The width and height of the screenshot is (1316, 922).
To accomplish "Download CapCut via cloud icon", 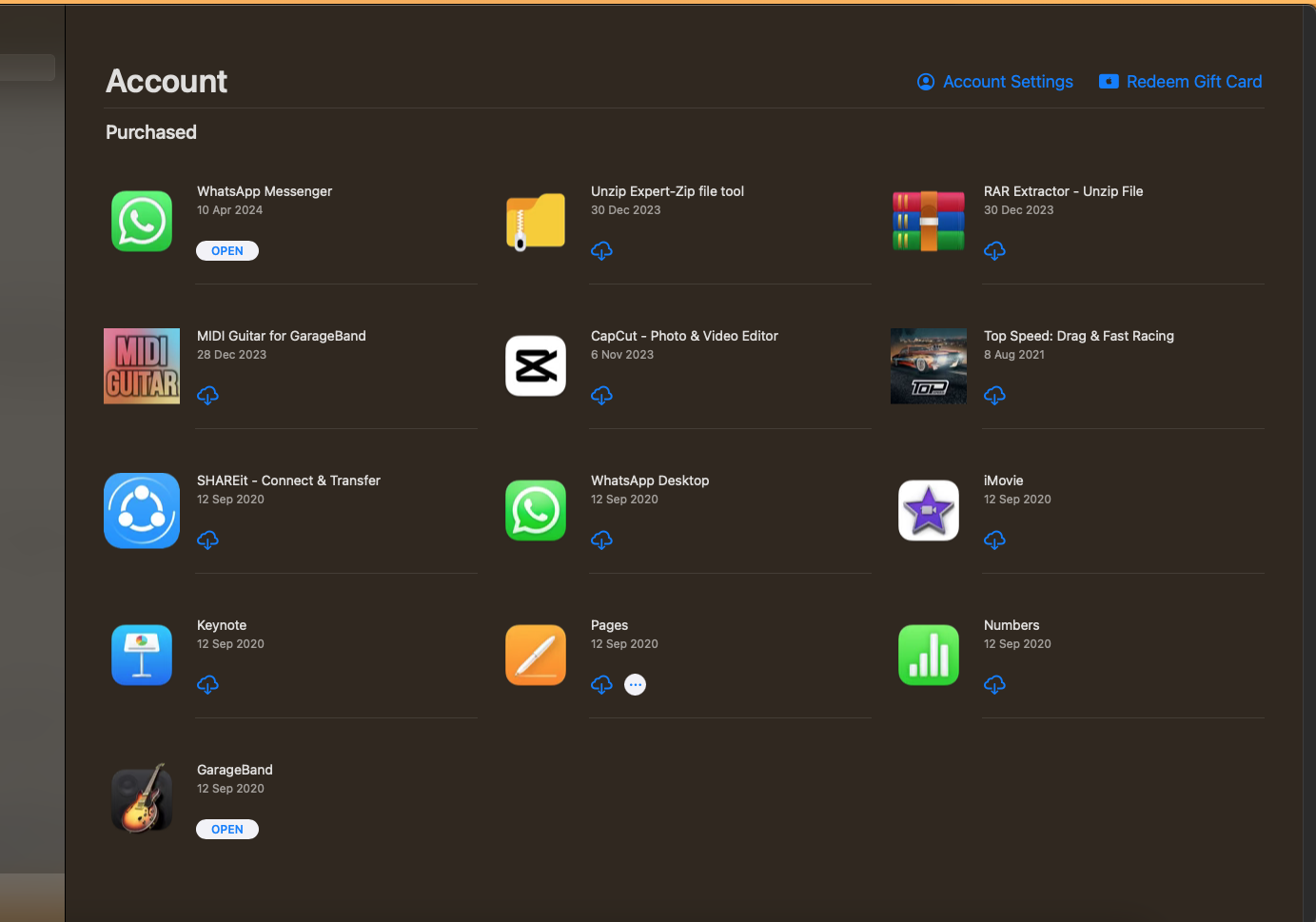I will (601, 396).
